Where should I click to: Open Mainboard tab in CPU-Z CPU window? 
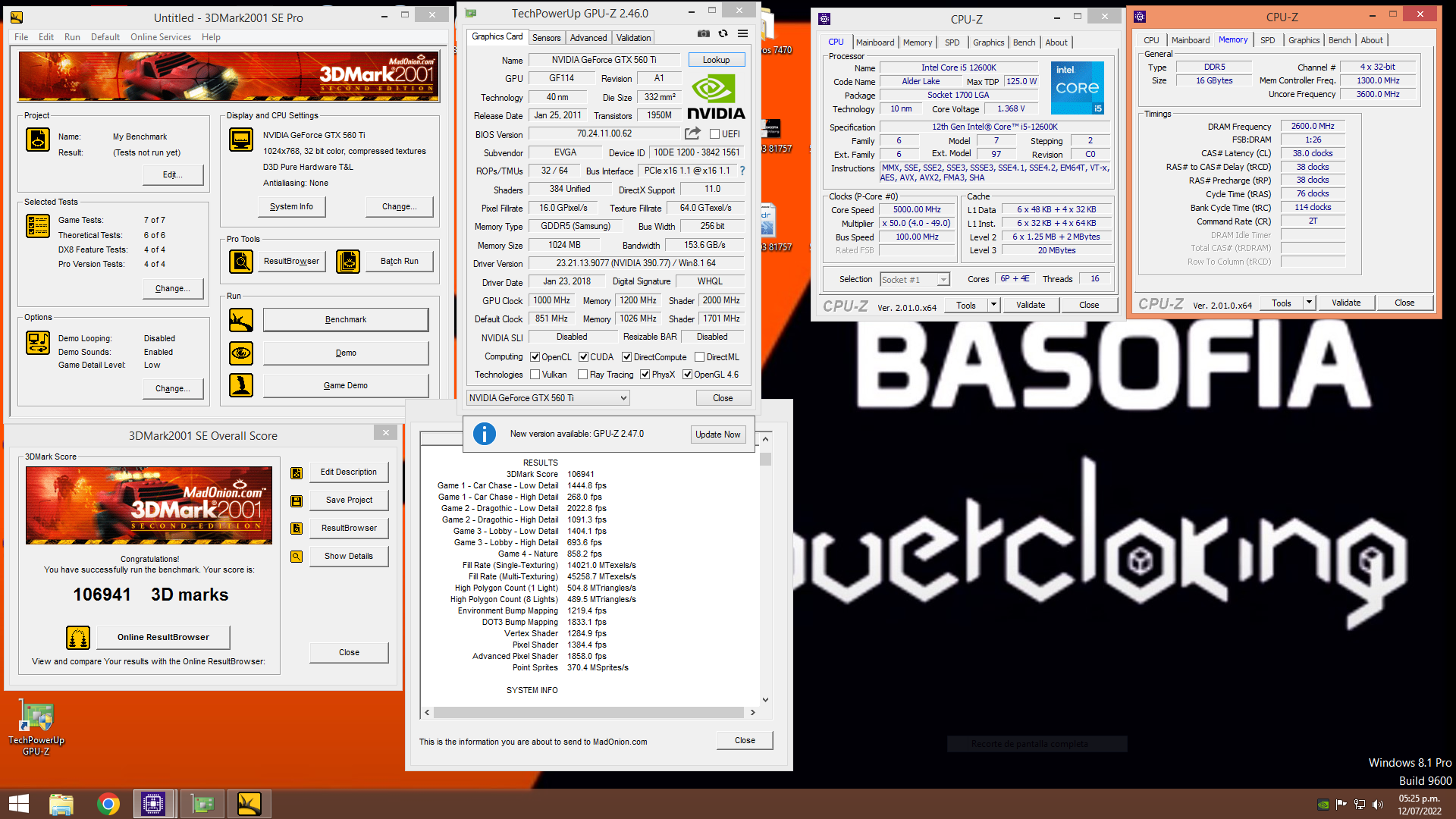(875, 42)
